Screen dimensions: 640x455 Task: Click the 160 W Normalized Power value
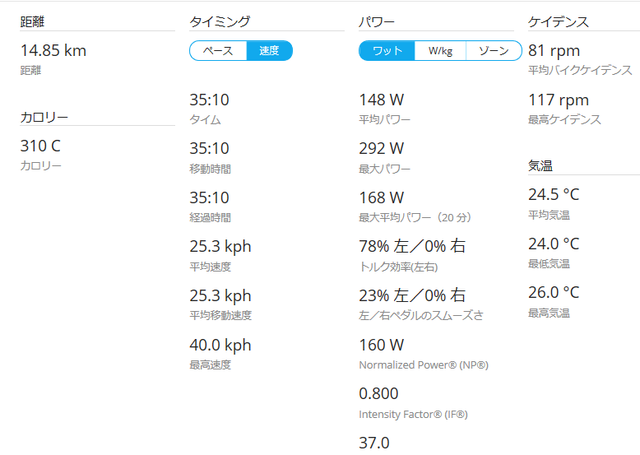pyautogui.click(x=381, y=345)
